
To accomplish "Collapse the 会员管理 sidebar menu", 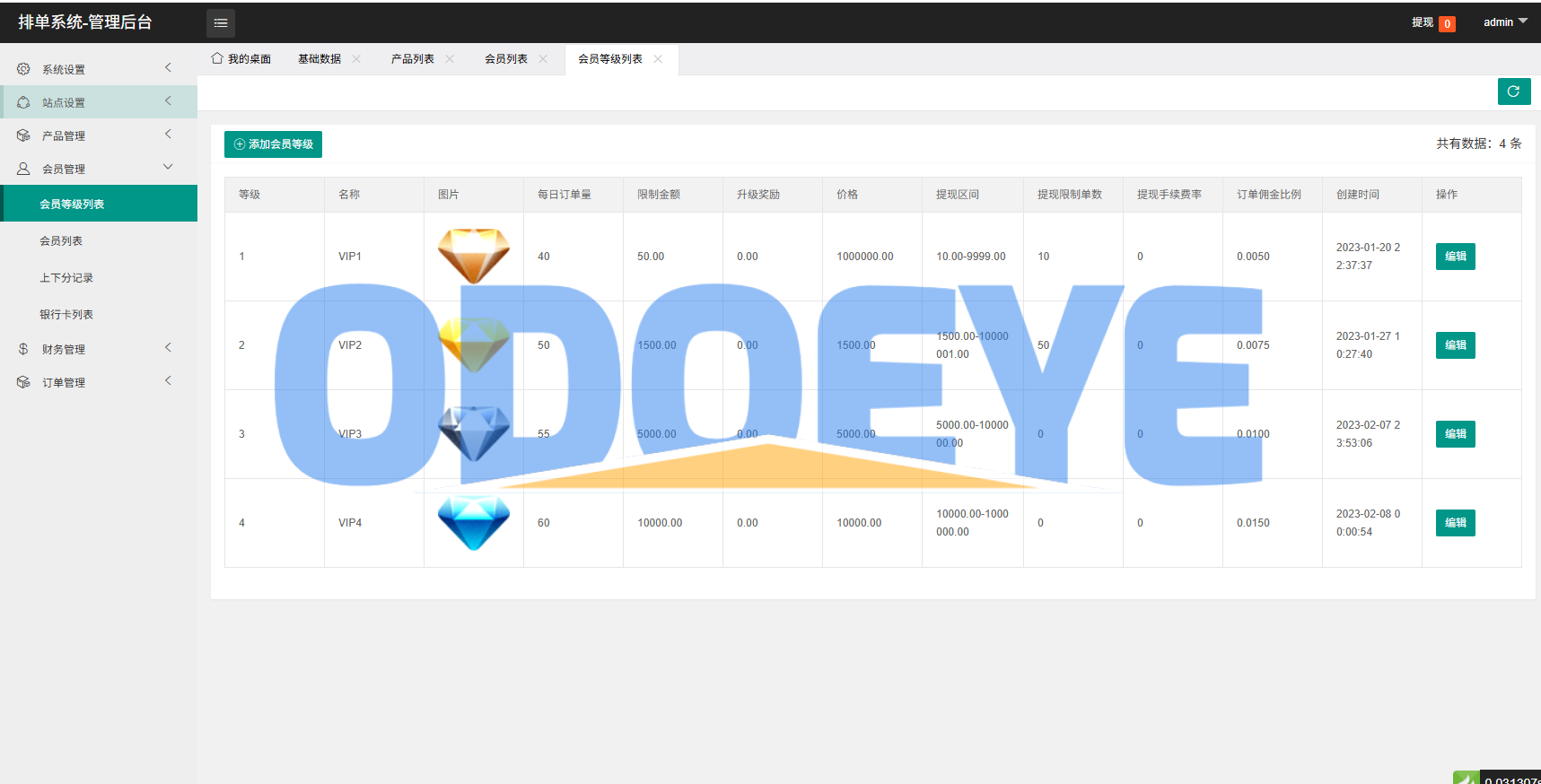I will [x=99, y=169].
